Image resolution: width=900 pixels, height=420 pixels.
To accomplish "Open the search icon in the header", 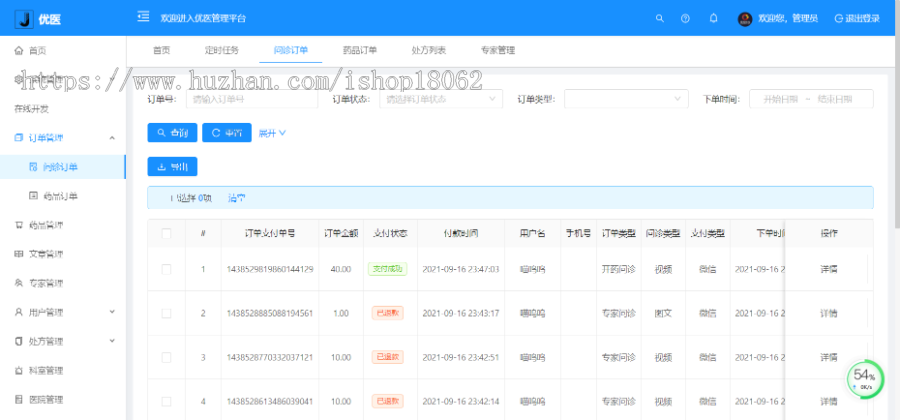I will (660, 18).
